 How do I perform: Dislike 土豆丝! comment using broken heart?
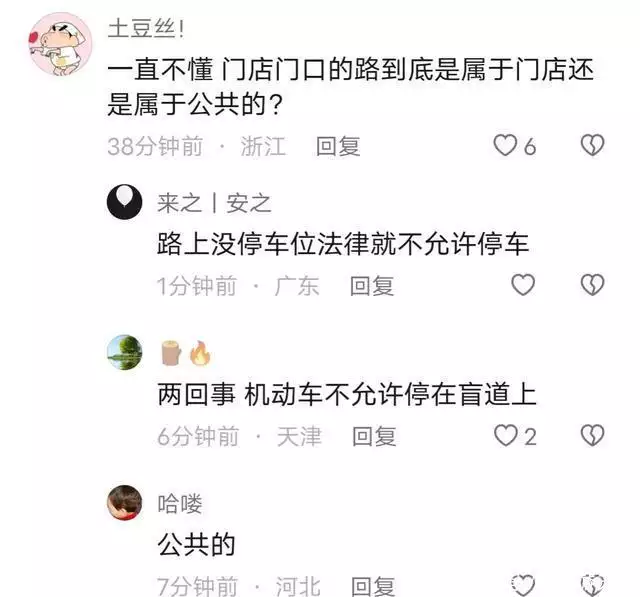click(x=592, y=145)
